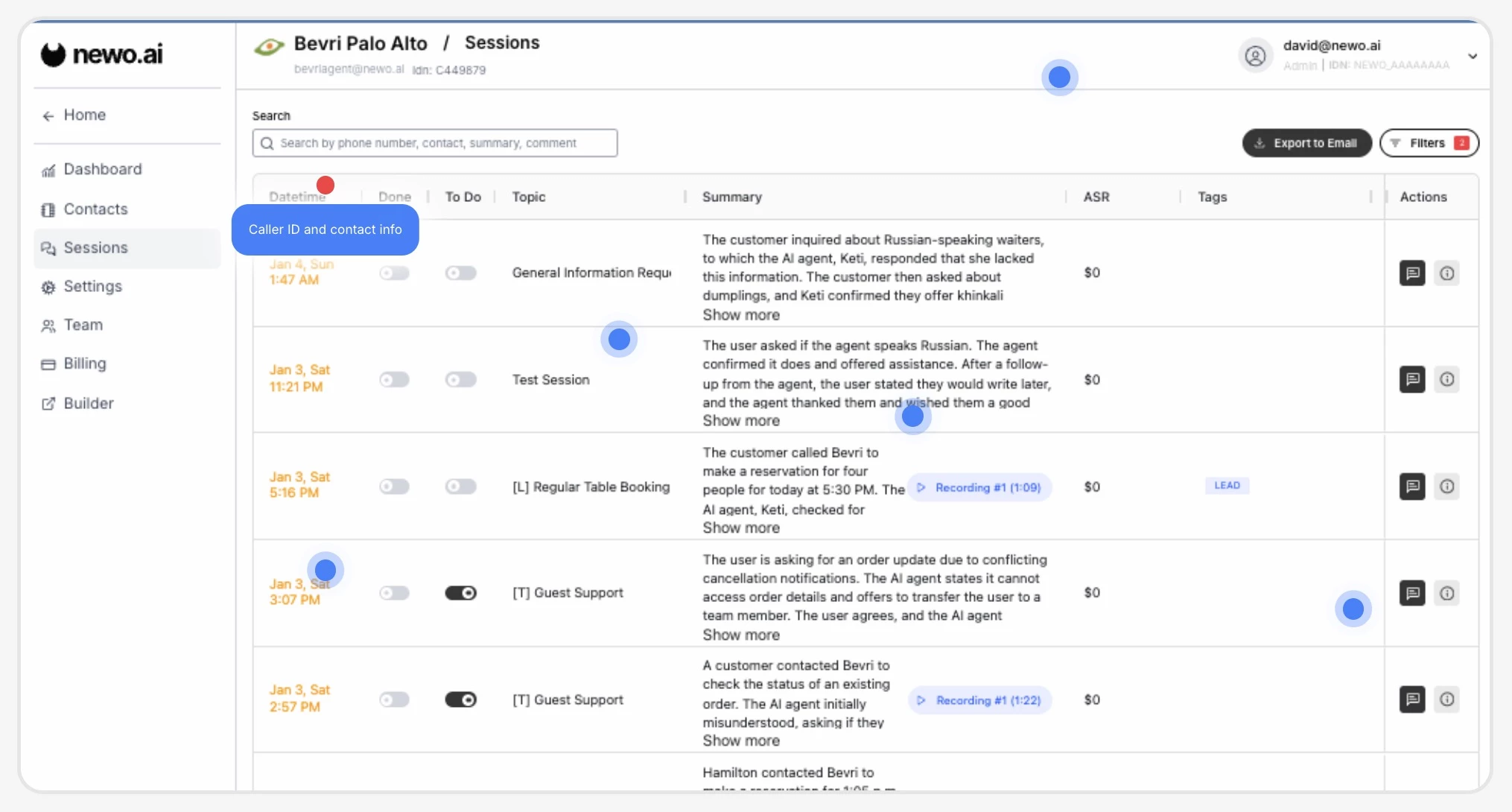The image size is (1512, 812).
Task: Open info for 2:57 PM Guest Support
Action: (1446, 700)
